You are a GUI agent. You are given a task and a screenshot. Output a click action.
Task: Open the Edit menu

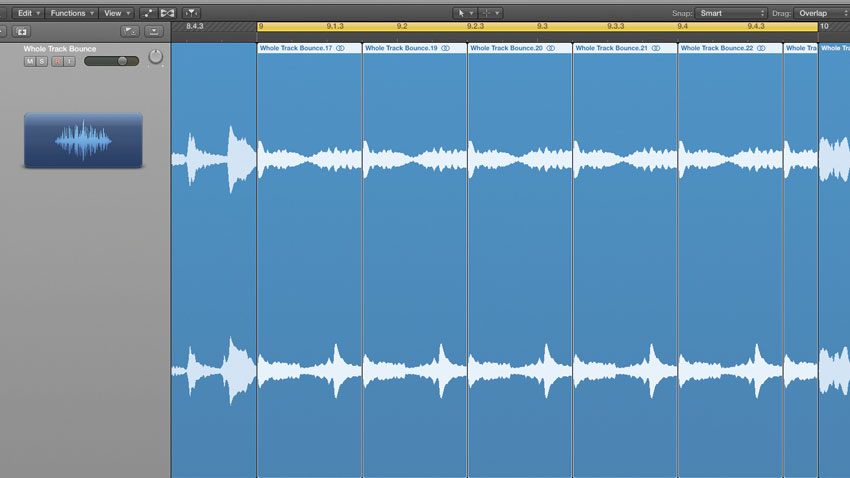(x=28, y=13)
